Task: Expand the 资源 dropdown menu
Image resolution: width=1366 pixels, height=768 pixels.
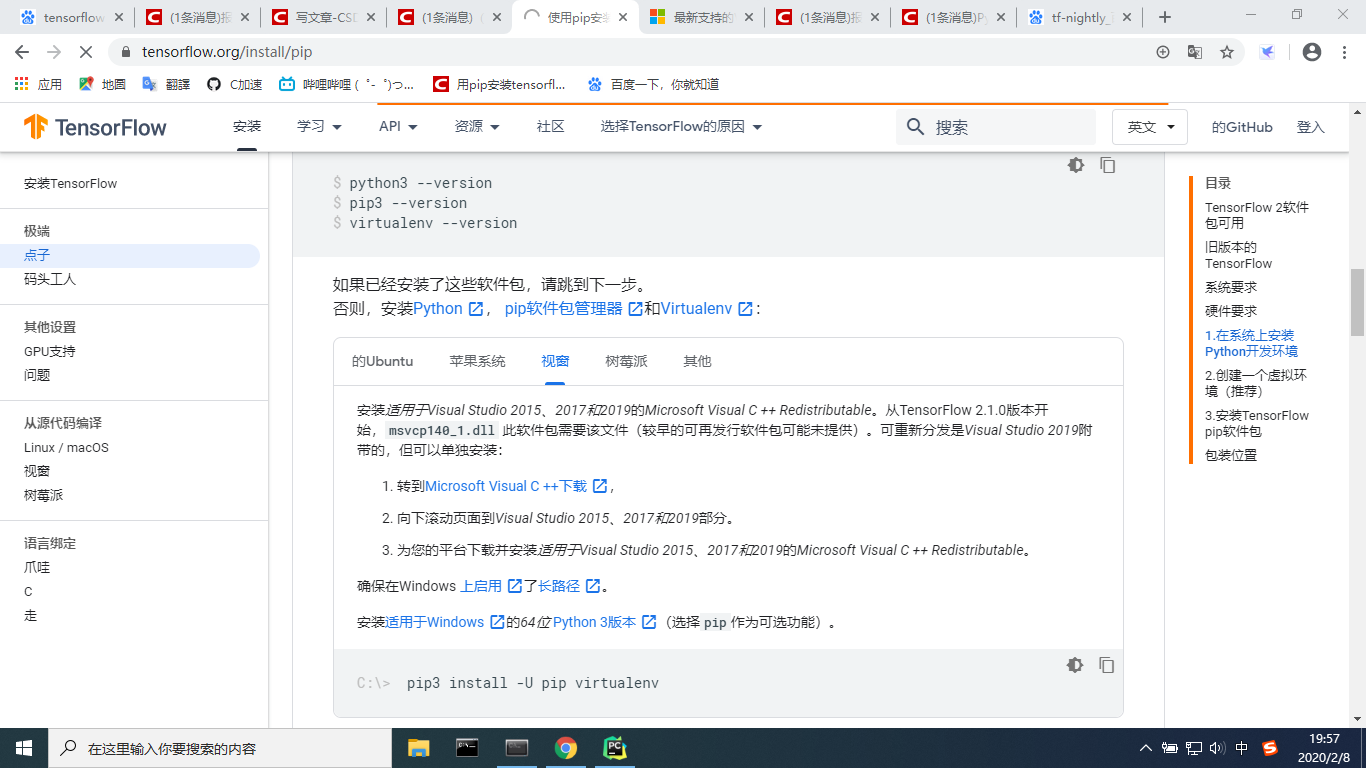Action: (x=478, y=127)
